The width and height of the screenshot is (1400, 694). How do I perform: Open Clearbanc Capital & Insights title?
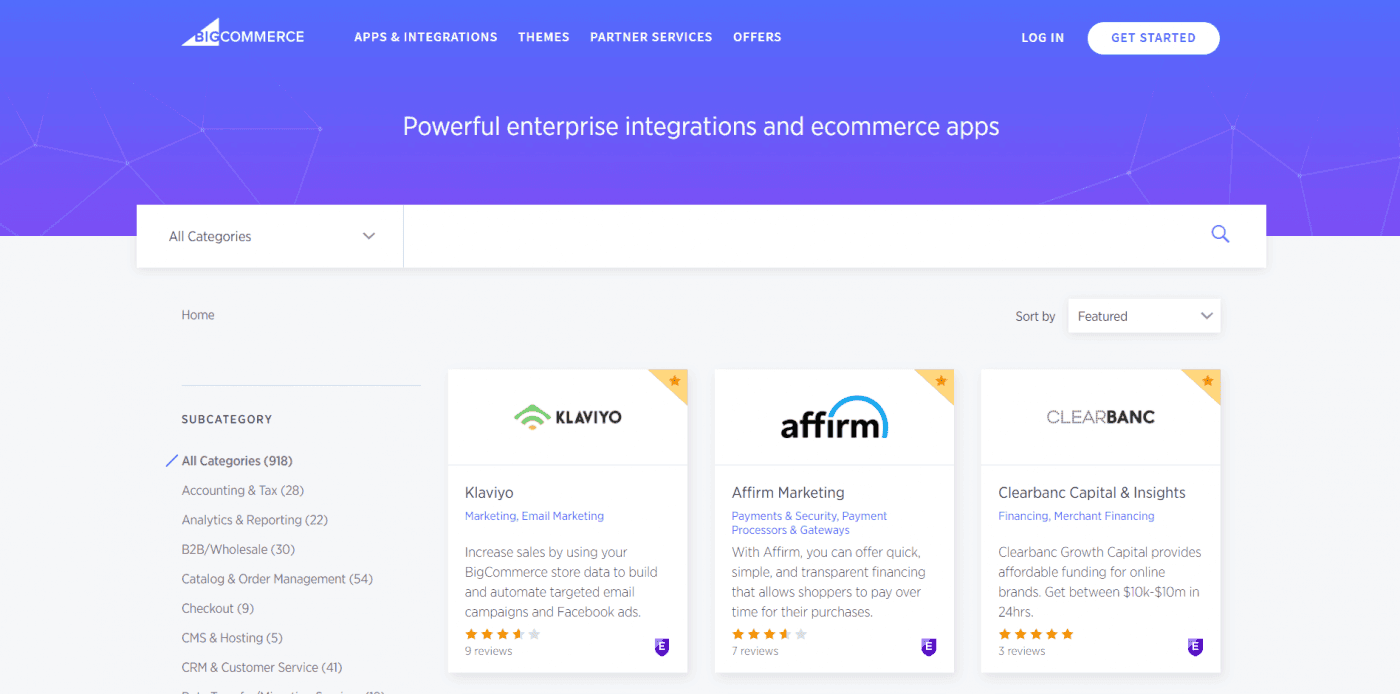pyautogui.click(x=1092, y=492)
